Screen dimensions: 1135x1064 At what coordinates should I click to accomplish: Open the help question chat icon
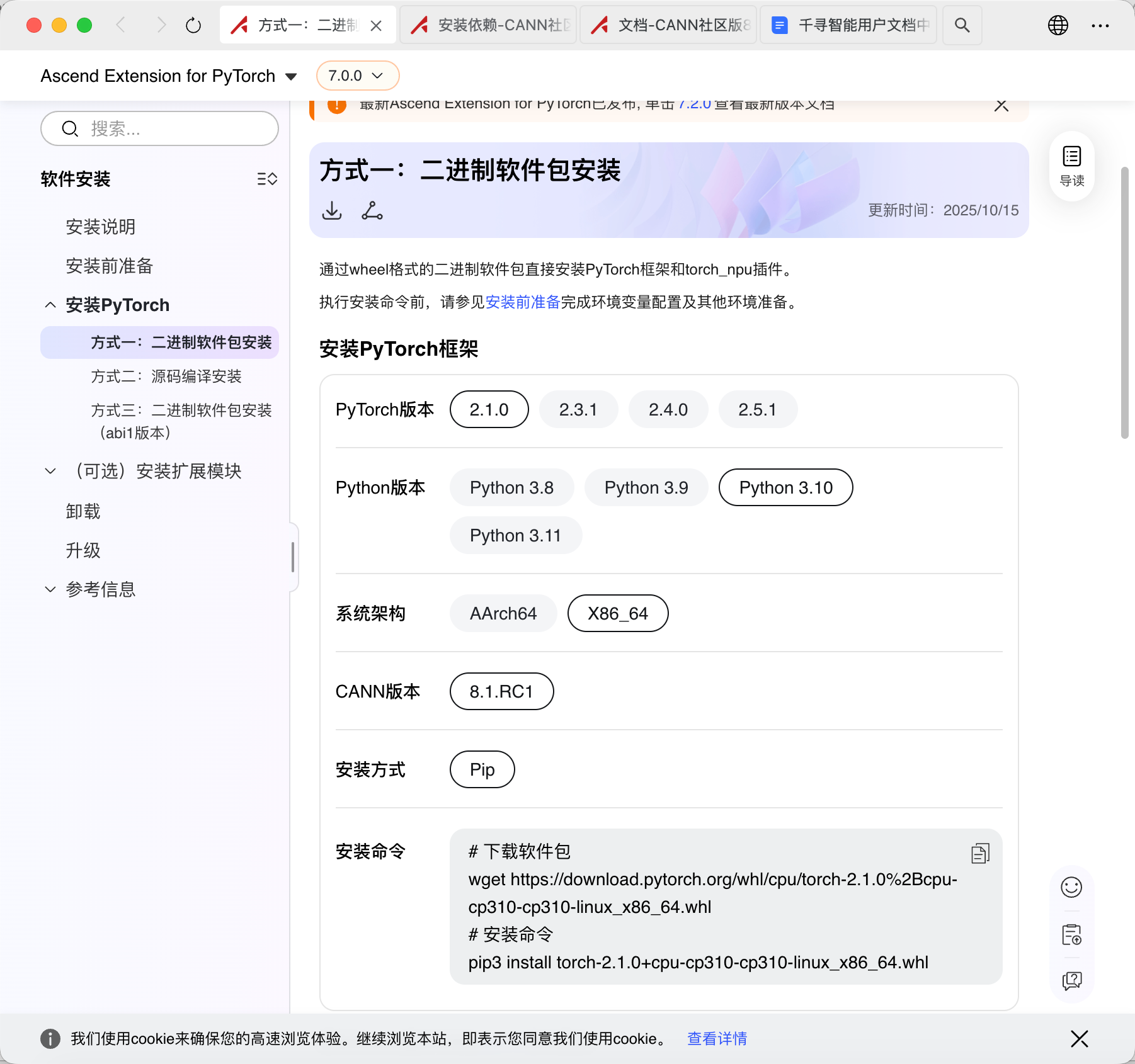tap(1071, 980)
